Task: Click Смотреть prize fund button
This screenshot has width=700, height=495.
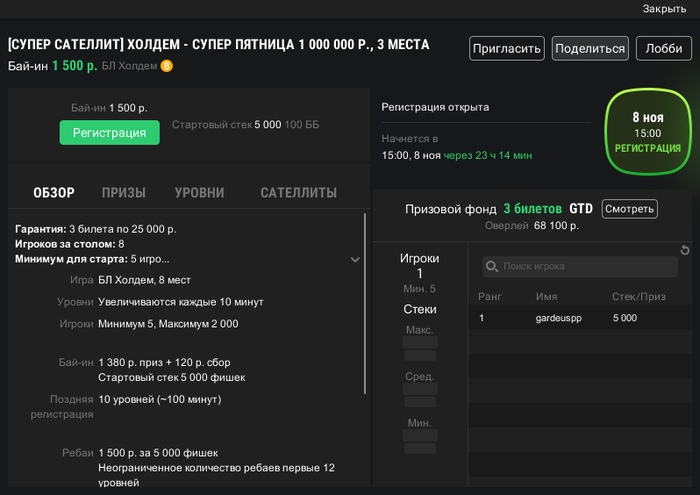Action: (x=629, y=209)
